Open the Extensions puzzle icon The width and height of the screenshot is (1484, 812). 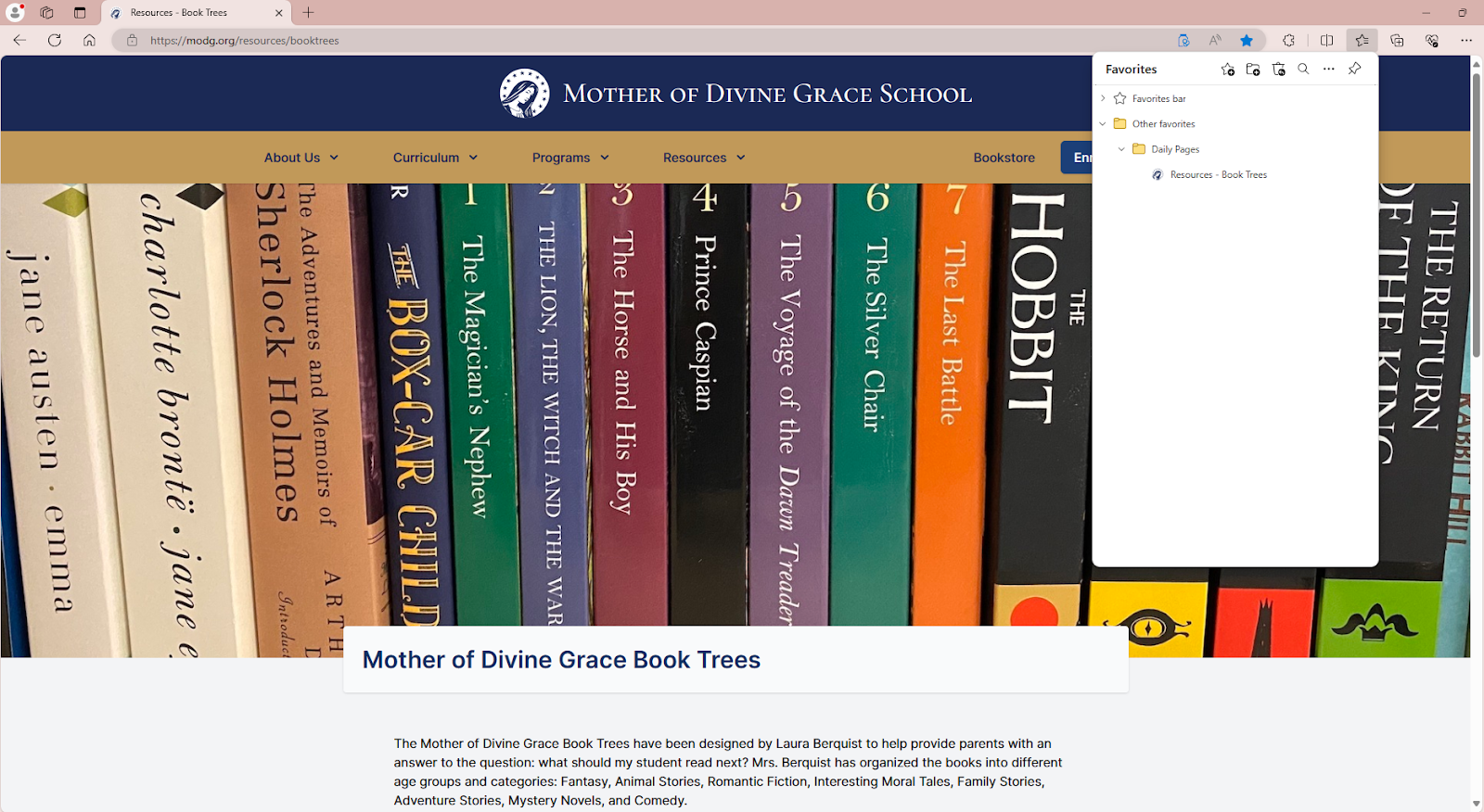point(1288,41)
